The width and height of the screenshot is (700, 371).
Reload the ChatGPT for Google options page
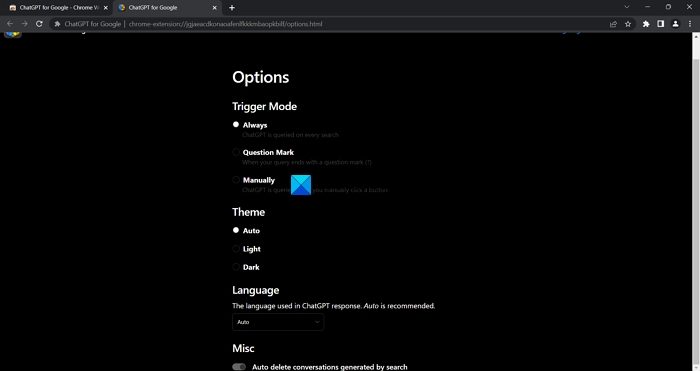pos(39,24)
